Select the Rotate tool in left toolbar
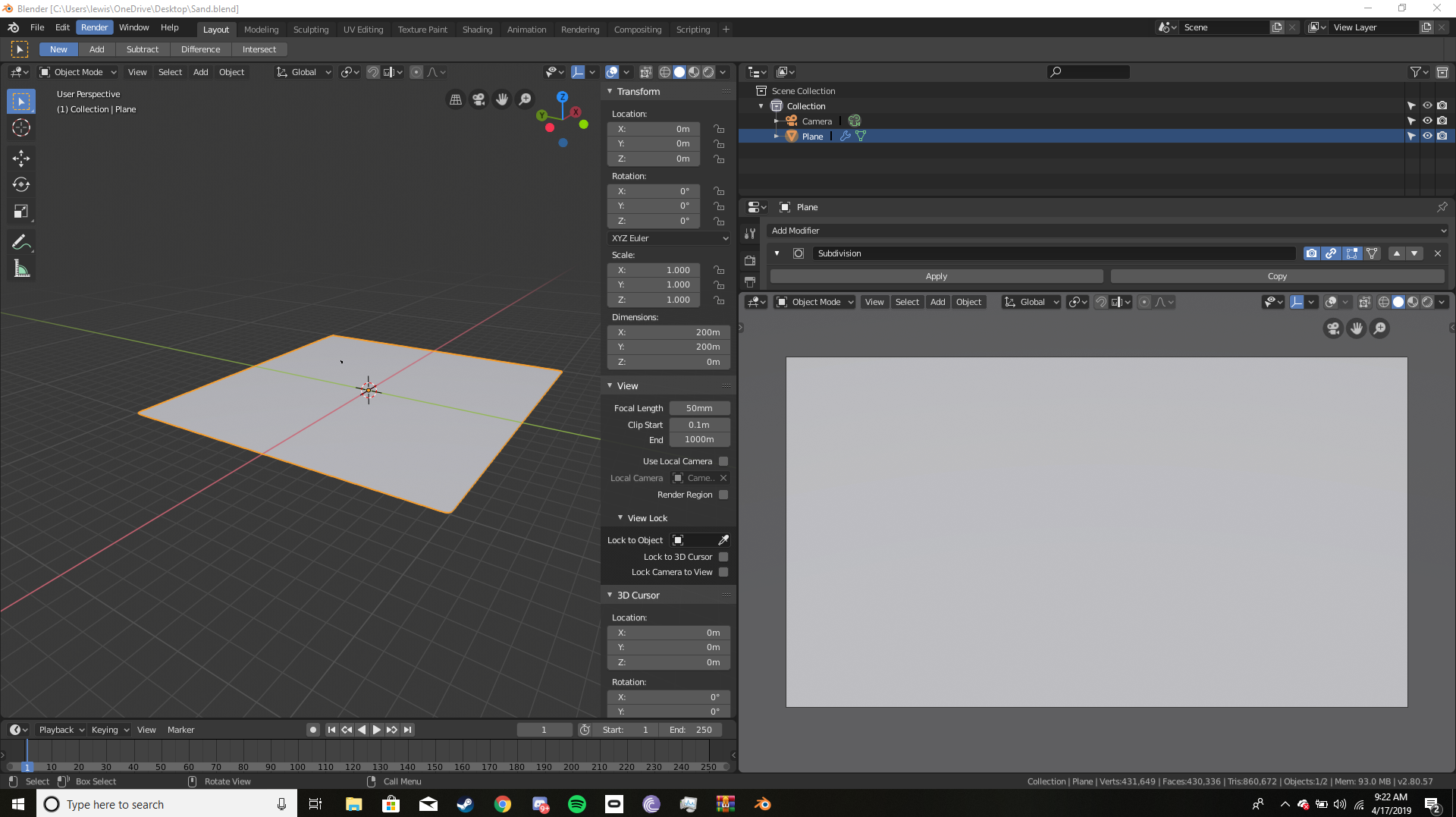Screen dimensions: 1456x817 click(21, 184)
